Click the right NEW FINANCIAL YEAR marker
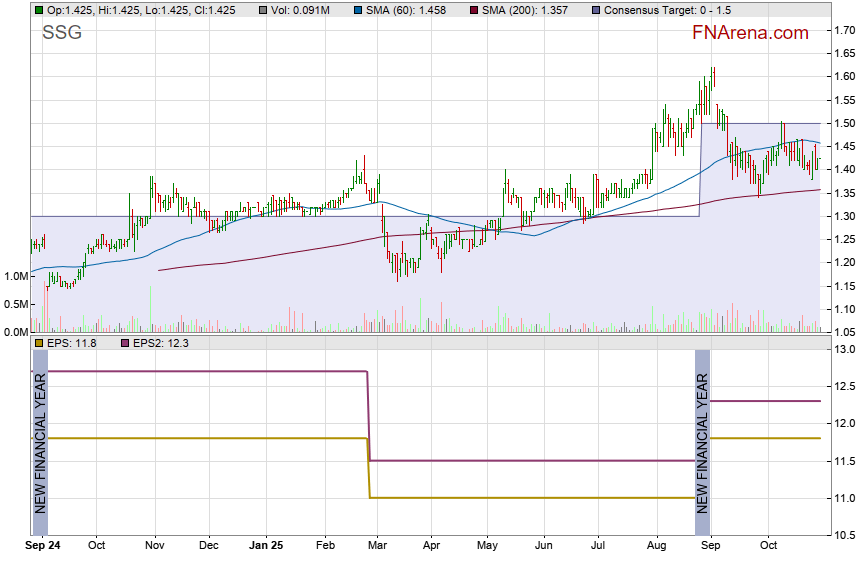This screenshot has height=566, width=859. point(702,443)
